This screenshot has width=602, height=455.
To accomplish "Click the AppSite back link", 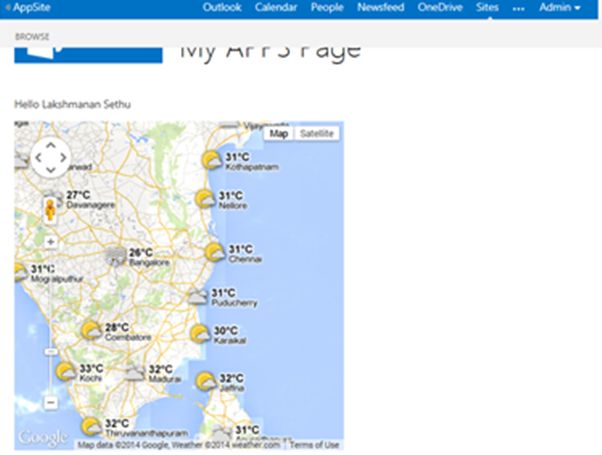I will click(28, 7).
